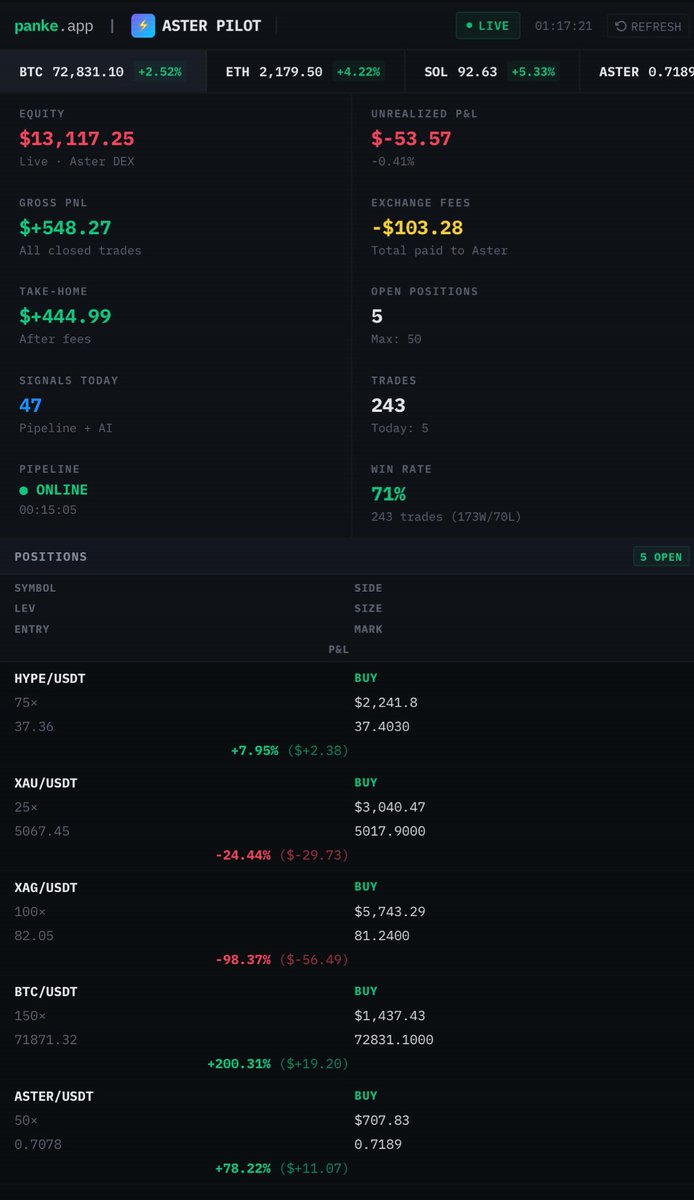Image resolution: width=694 pixels, height=1200 pixels.
Task: Click the Trades count 243
Action: pos(388,405)
